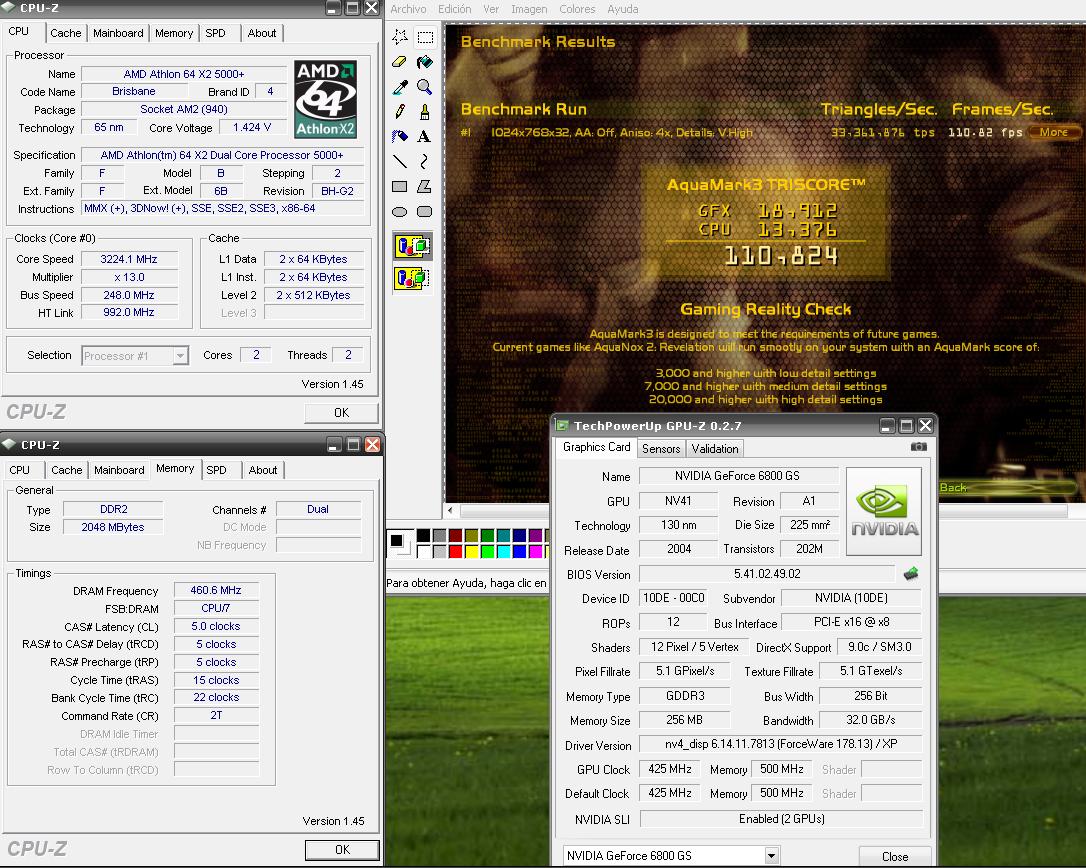Open the Ayuda menu in Paint

pyautogui.click(x=623, y=9)
